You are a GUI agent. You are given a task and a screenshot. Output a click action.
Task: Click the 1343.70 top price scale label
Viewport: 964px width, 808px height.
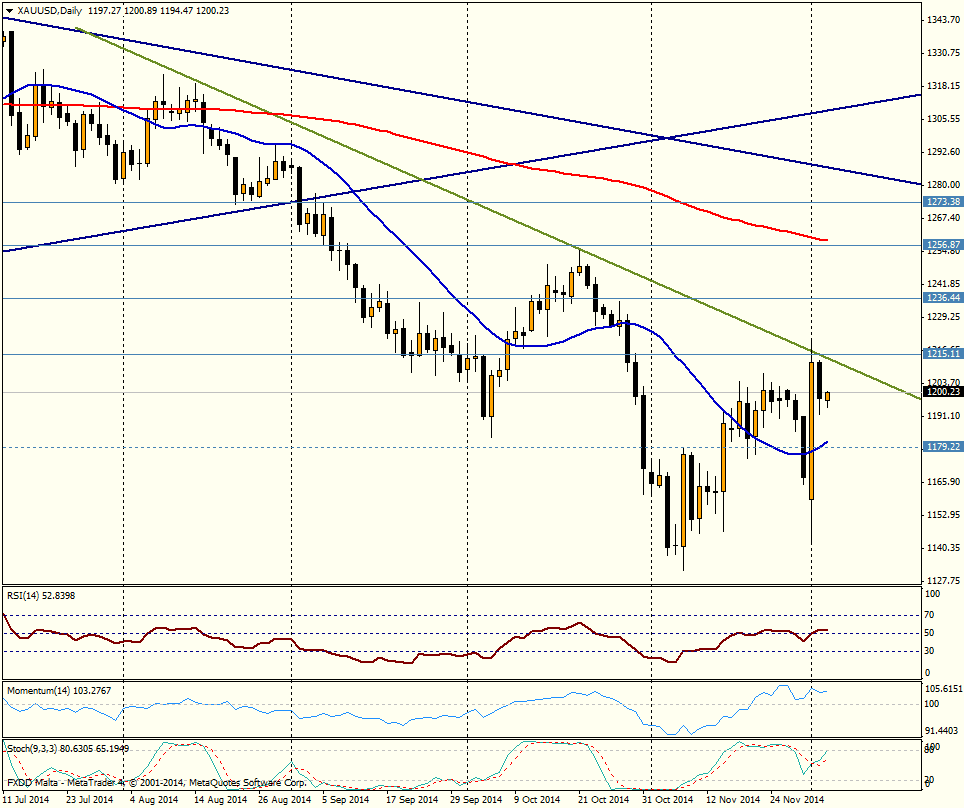941,20
